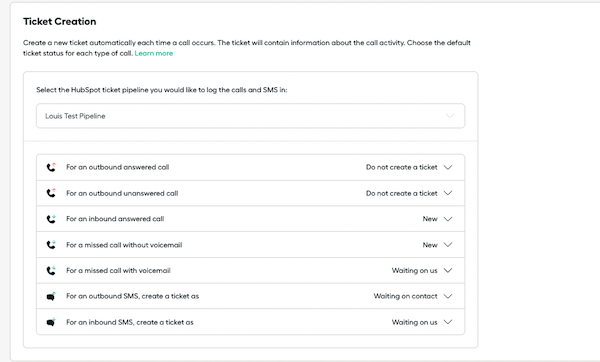600x362 pixels.
Task: Click 'For an inbound SMS, create a ticket as' label
Action: click(x=130, y=322)
